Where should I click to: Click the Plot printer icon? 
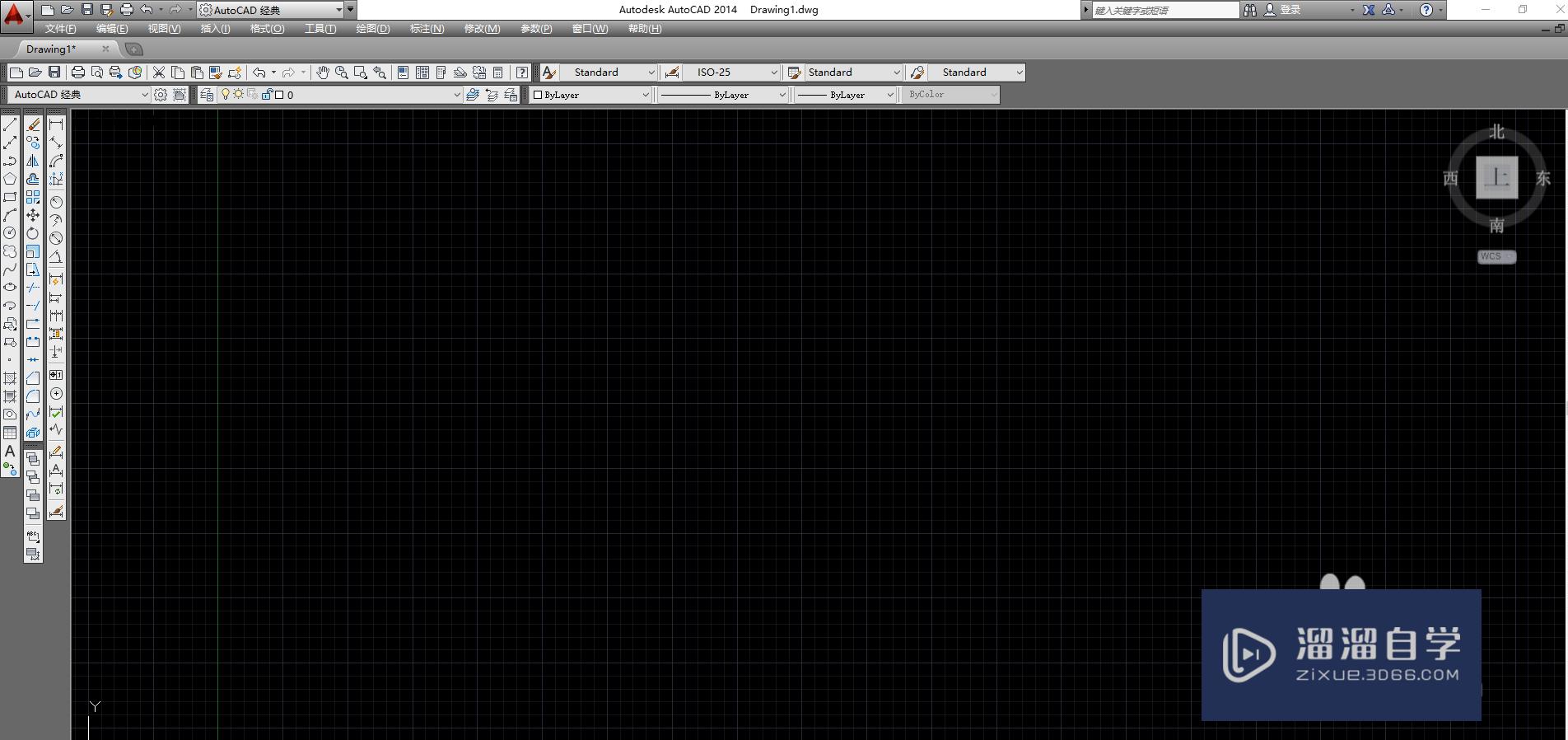[78, 73]
